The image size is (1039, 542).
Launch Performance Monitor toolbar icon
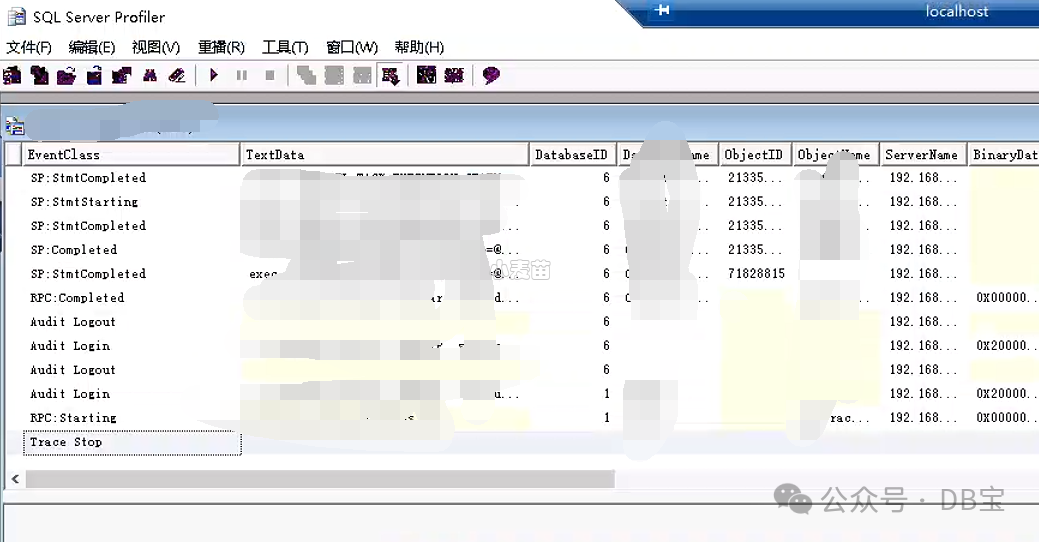pos(454,76)
